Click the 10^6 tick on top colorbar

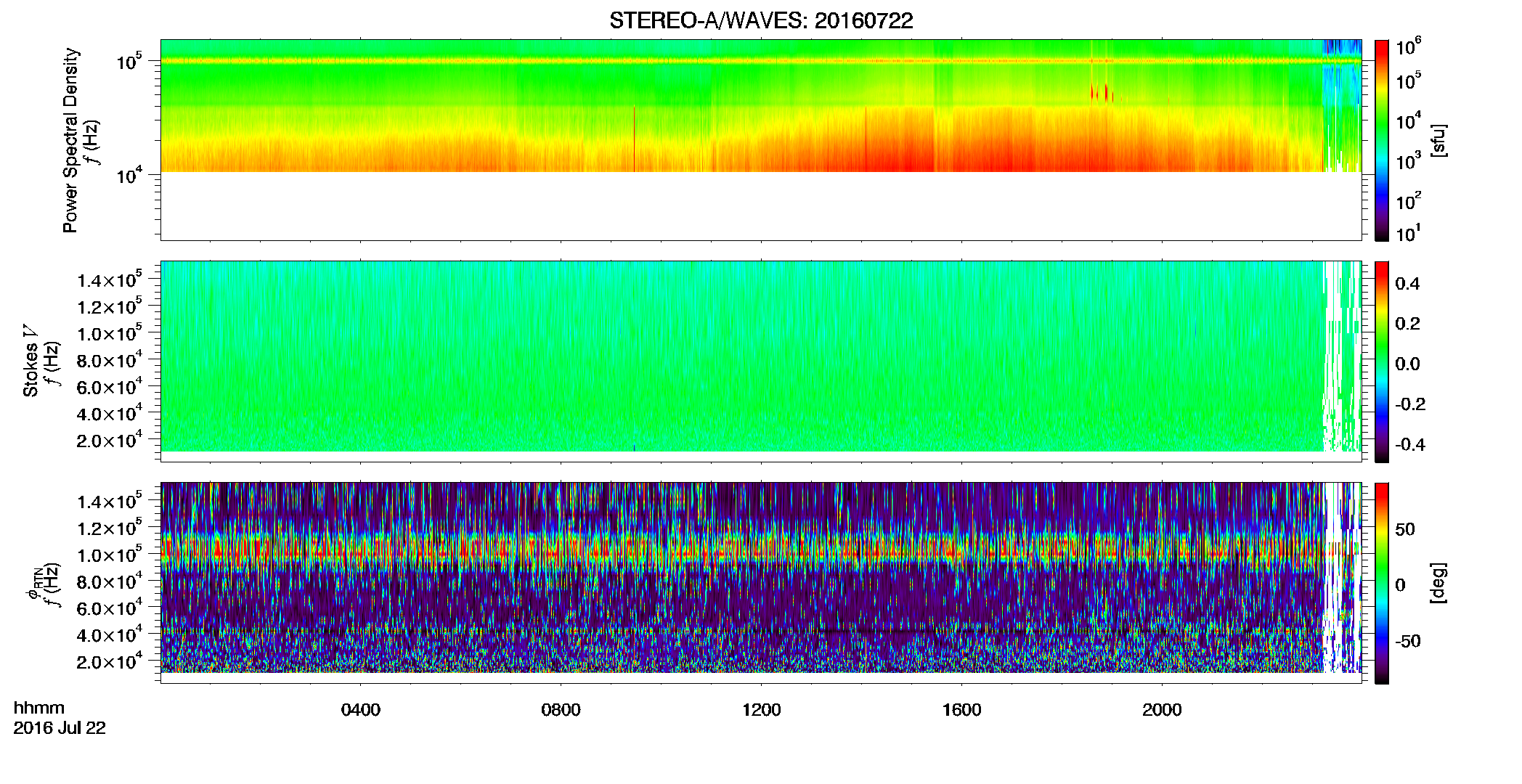[1408, 47]
